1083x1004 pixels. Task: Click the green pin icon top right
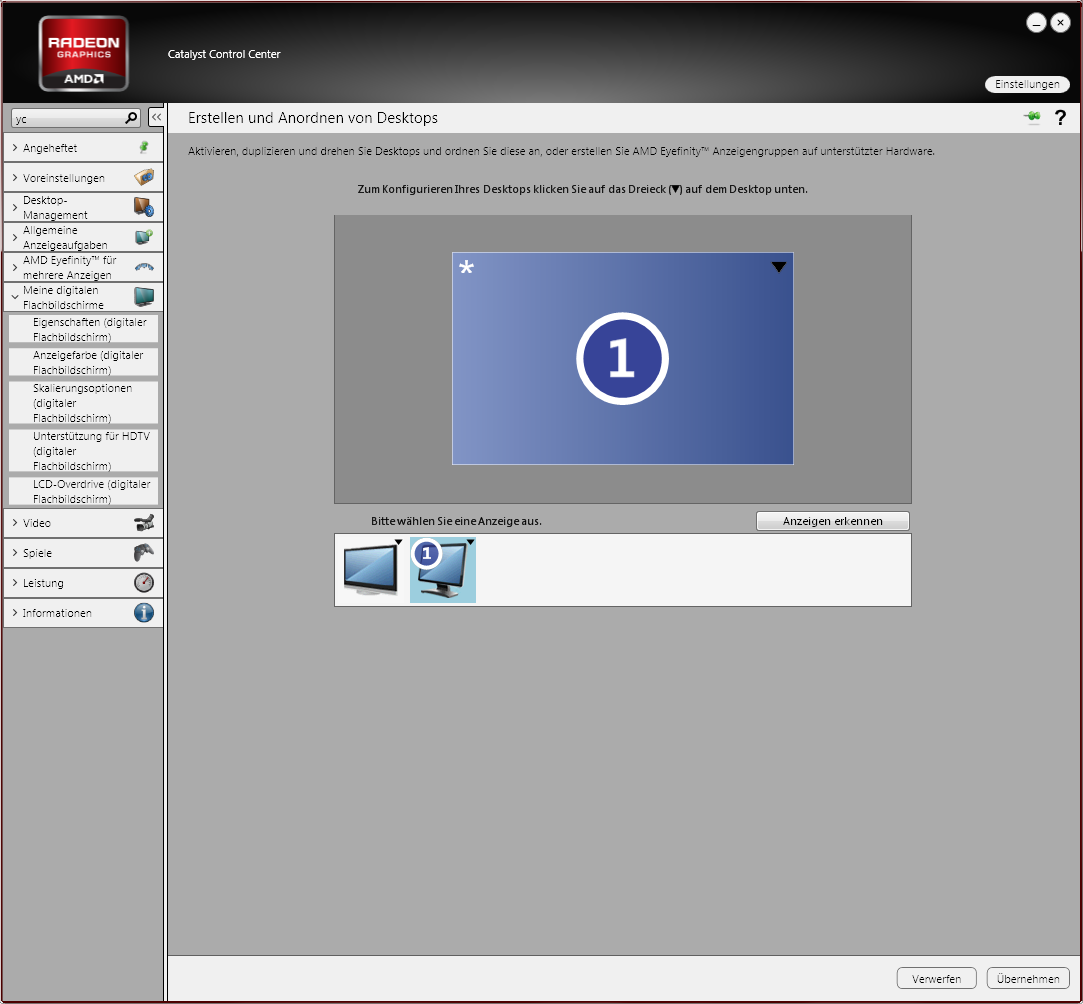pos(1032,118)
